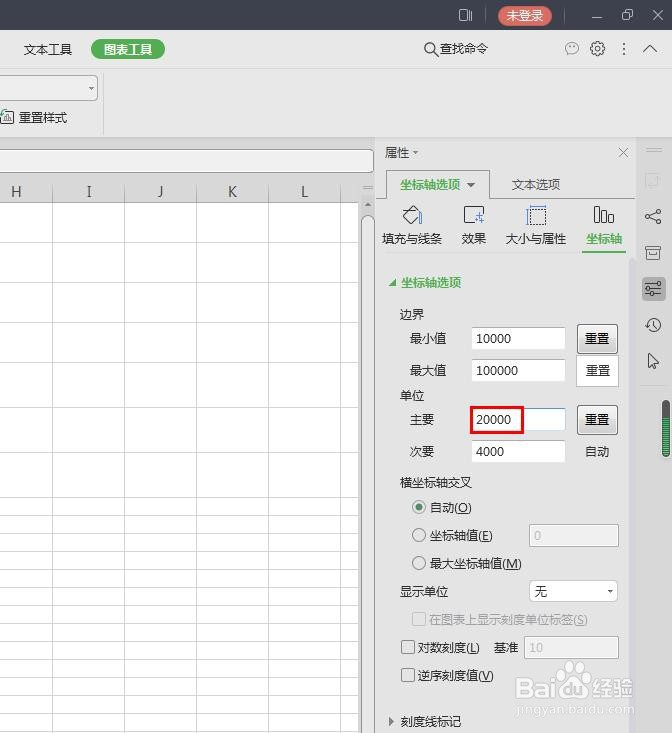The image size is (672, 733).
Task: Toggle Show display units label checkbox
Action: click(x=418, y=619)
